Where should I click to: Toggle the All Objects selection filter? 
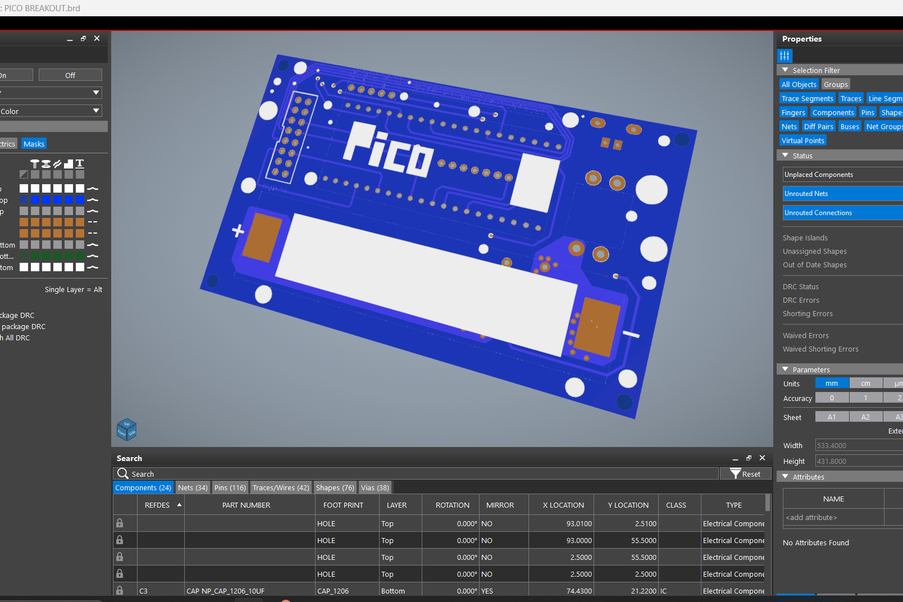coord(799,84)
